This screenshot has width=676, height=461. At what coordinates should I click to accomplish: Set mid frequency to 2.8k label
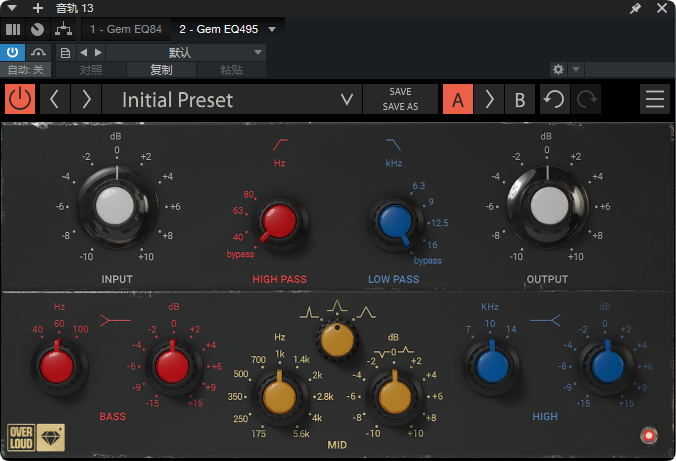click(325, 396)
